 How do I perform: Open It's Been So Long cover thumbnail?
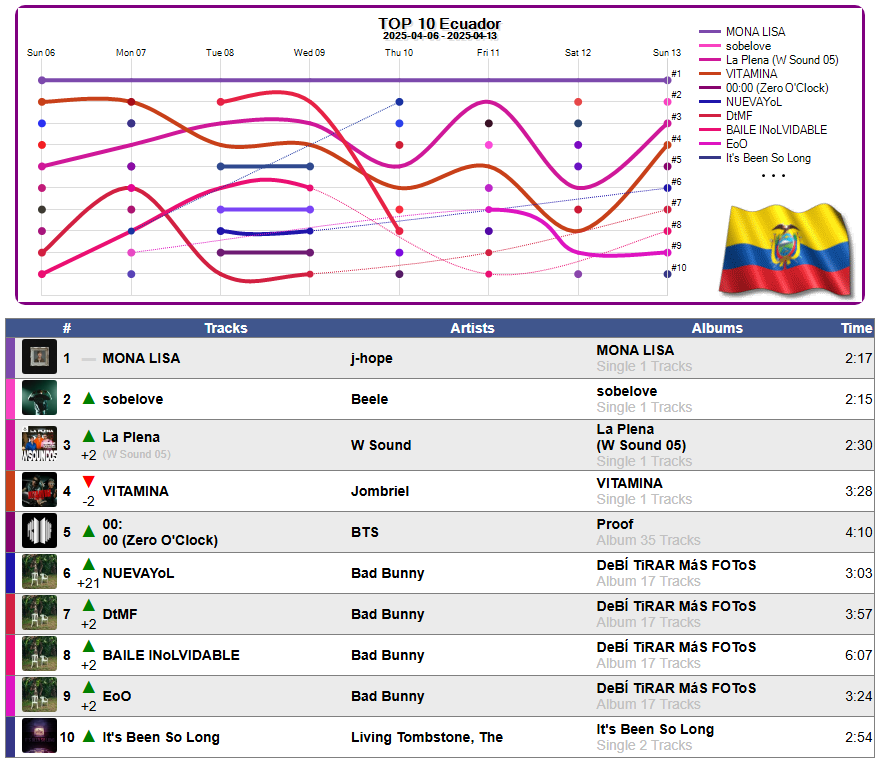(39, 736)
